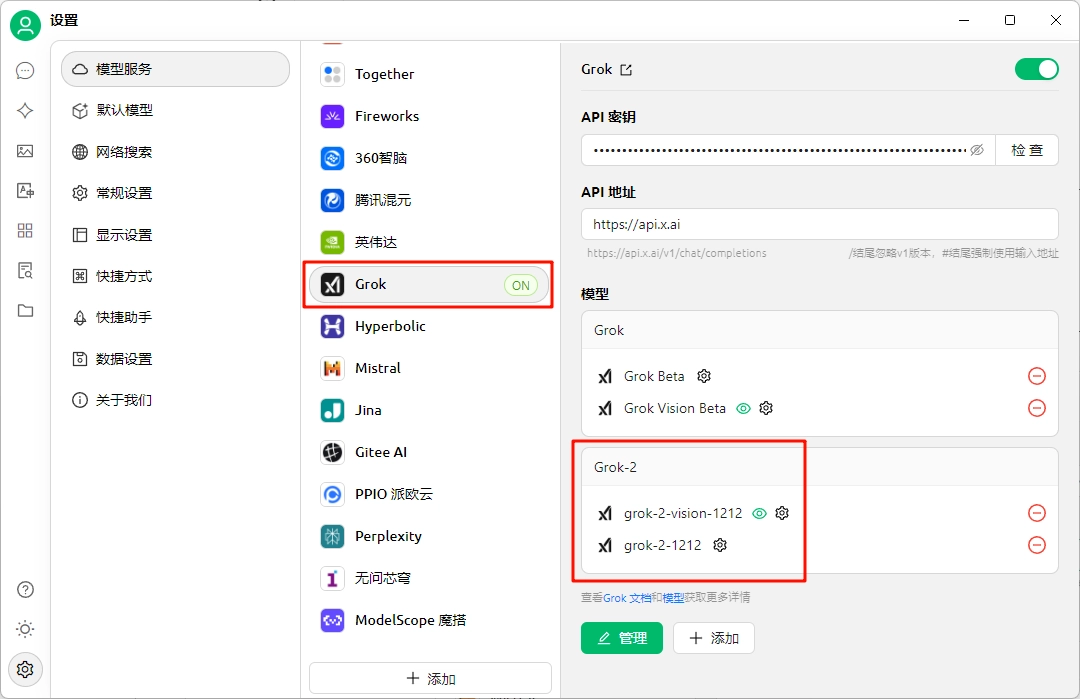Open the agents sparkle sidebar icon

tap(25, 111)
